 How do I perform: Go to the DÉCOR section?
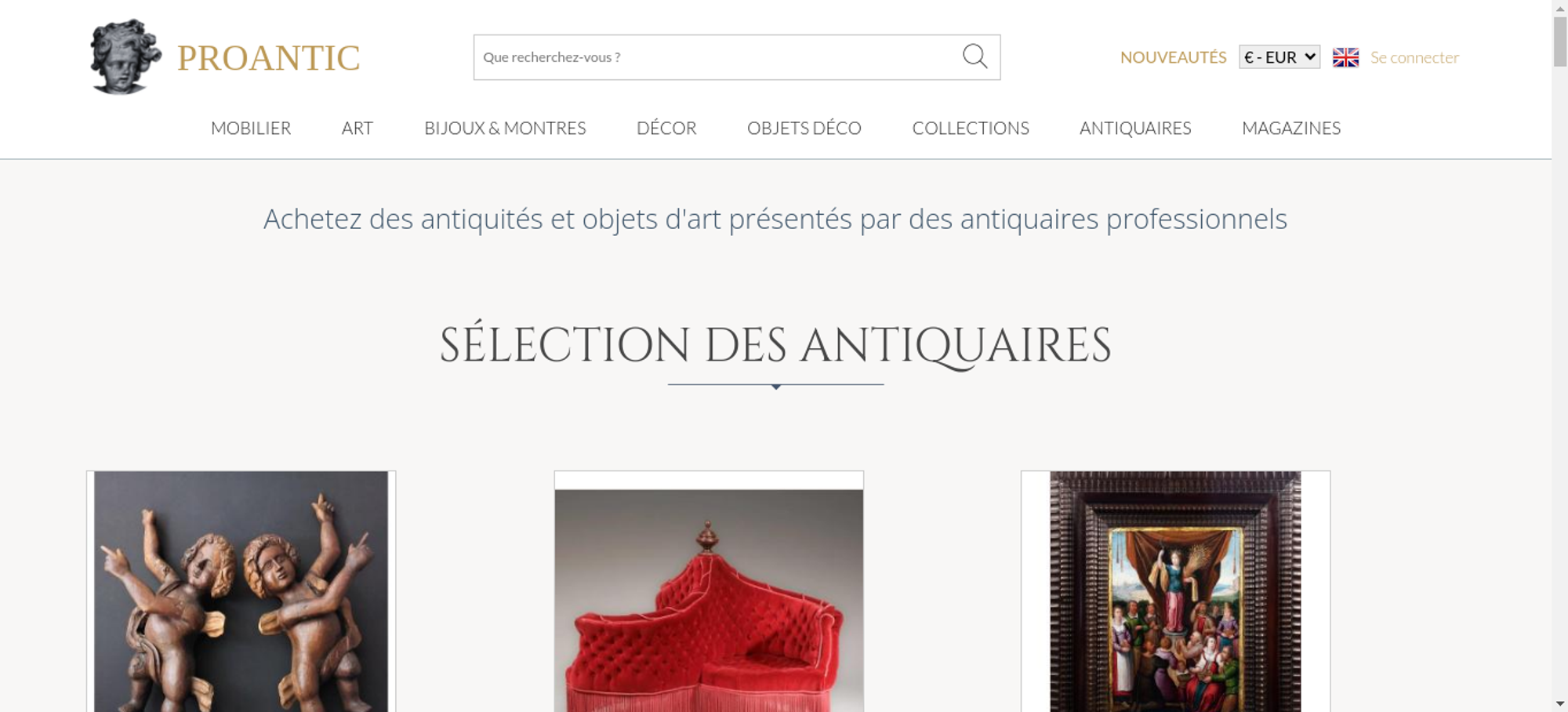[666, 128]
